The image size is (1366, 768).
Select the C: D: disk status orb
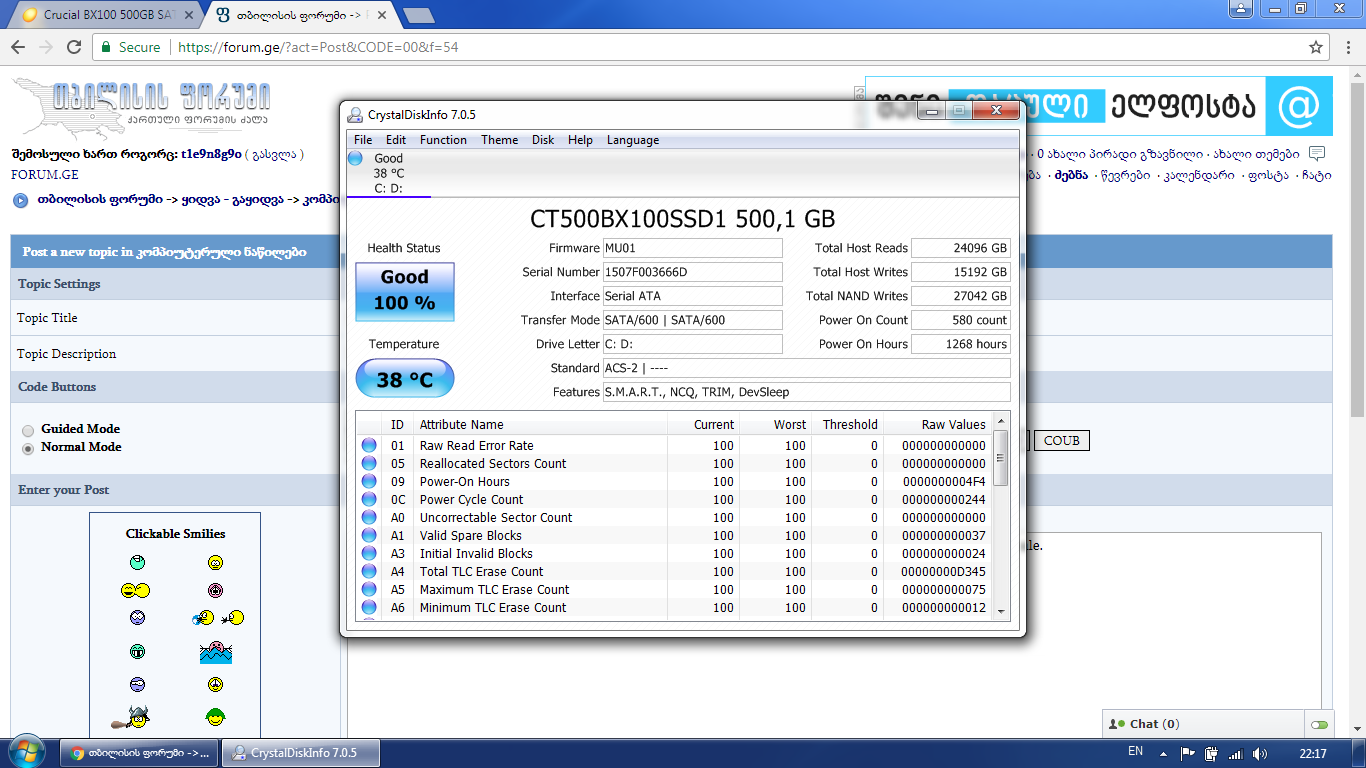tap(356, 159)
